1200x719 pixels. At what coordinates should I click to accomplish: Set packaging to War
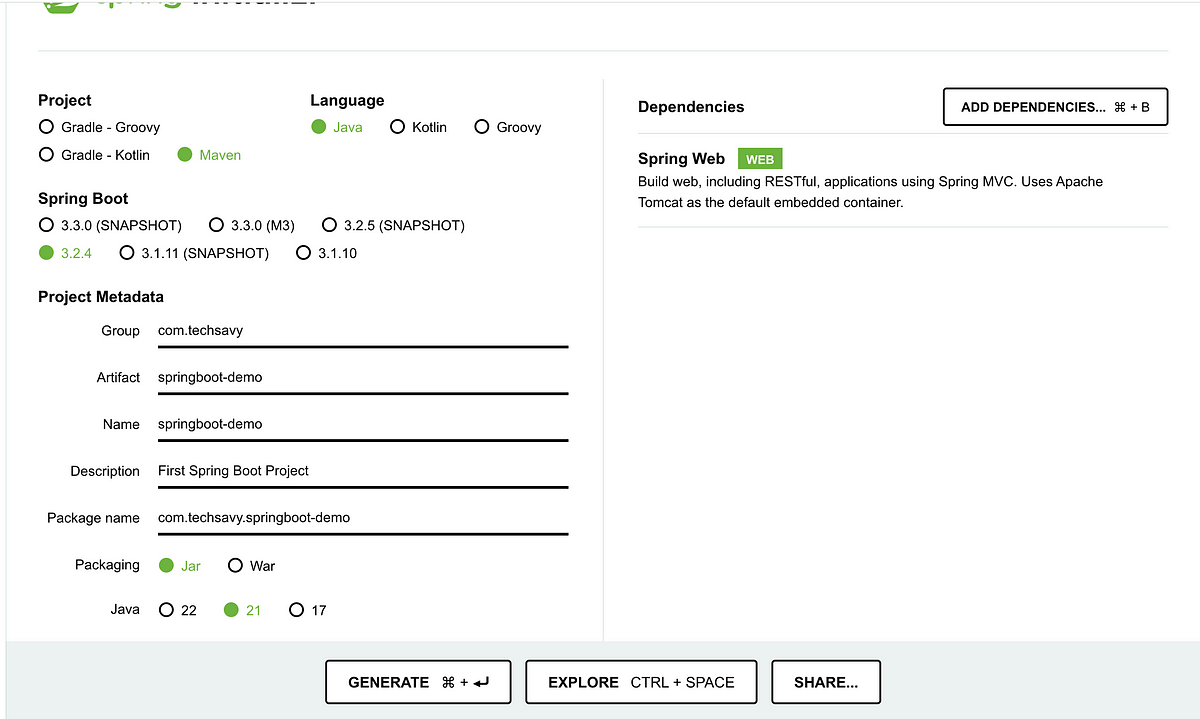pos(251,566)
